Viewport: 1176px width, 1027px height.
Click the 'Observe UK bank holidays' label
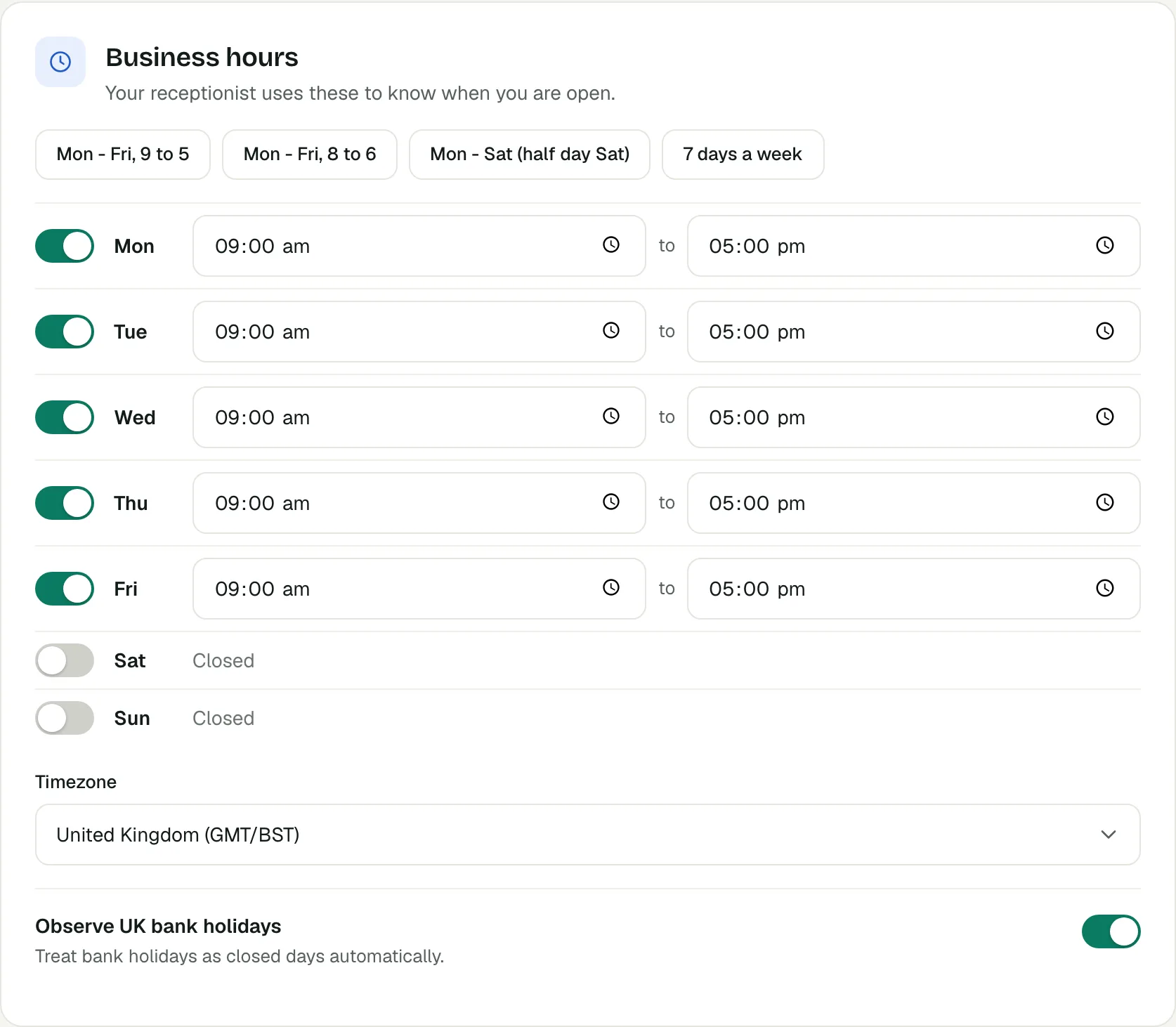coord(158,927)
